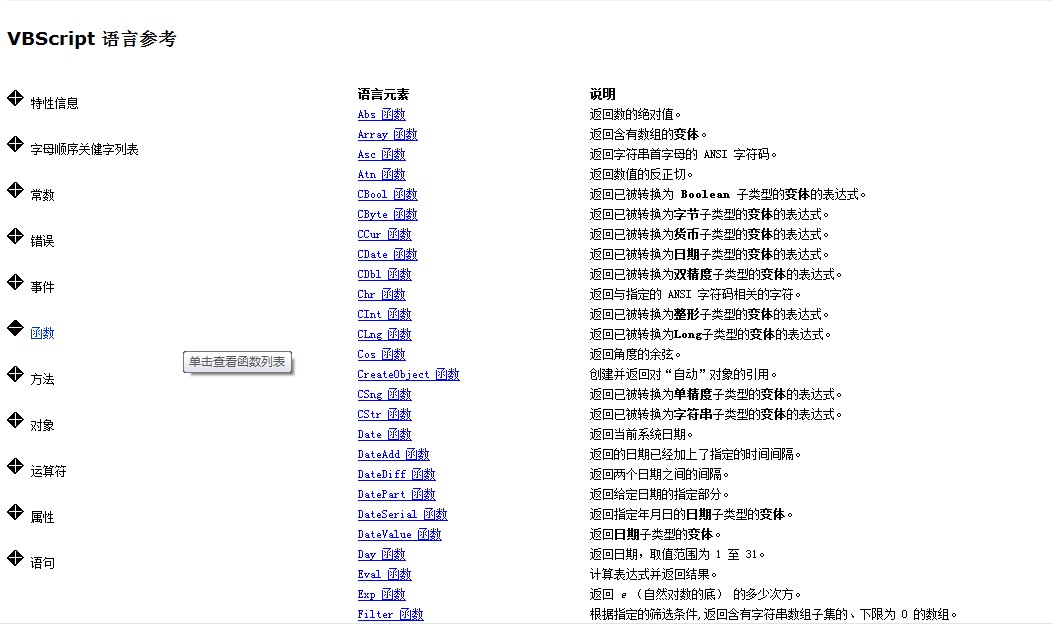Click diamond icon beside 错误

(x=15, y=236)
